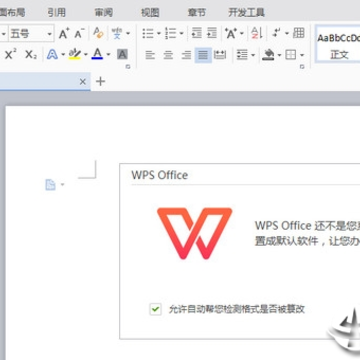Image resolution: width=360 pixels, height=360 pixels.
Task: Insert numbered list
Action: click(x=171, y=33)
